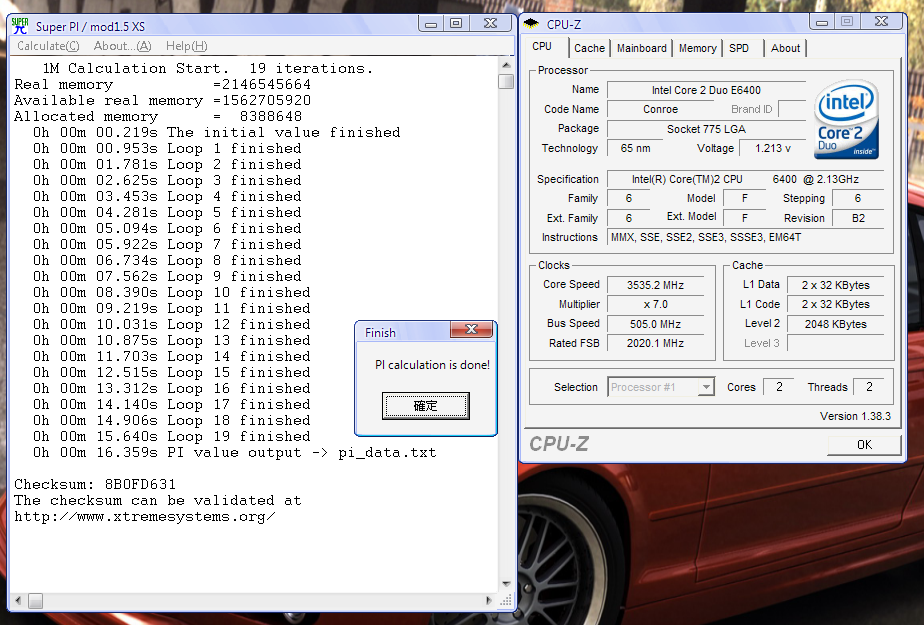Click the PI calculation is done message
This screenshot has width=924, height=625.
click(432, 365)
